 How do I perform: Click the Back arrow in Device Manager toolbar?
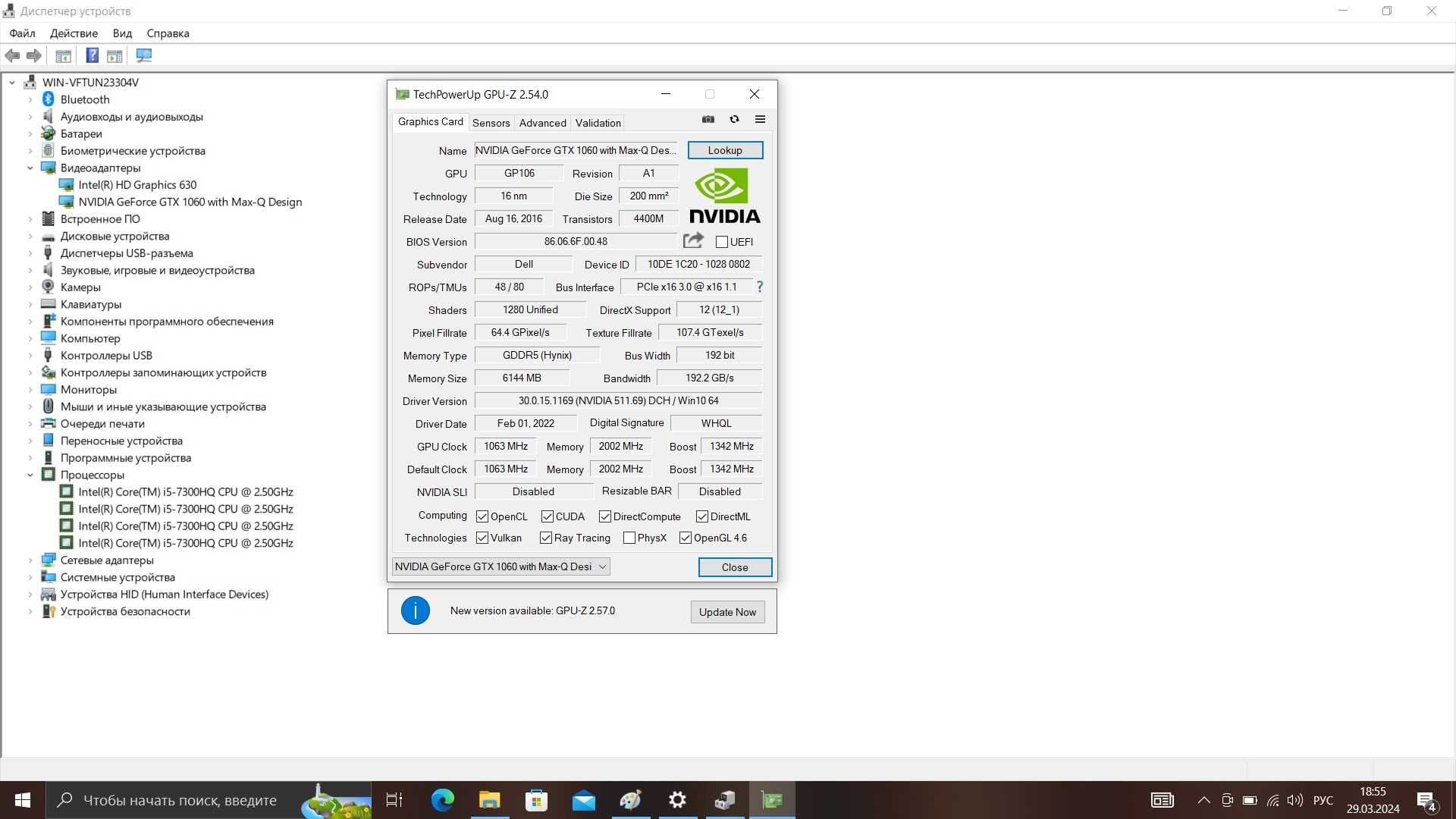click(12, 55)
